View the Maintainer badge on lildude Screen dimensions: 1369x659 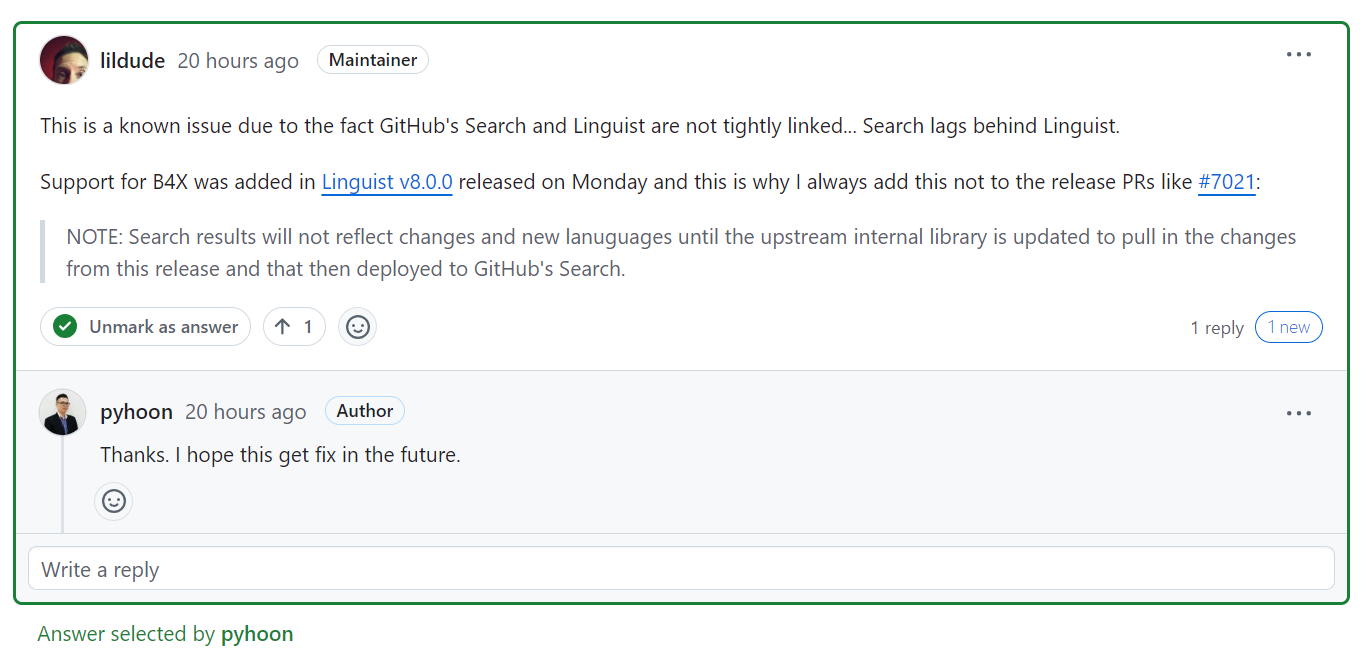(372, 59)
